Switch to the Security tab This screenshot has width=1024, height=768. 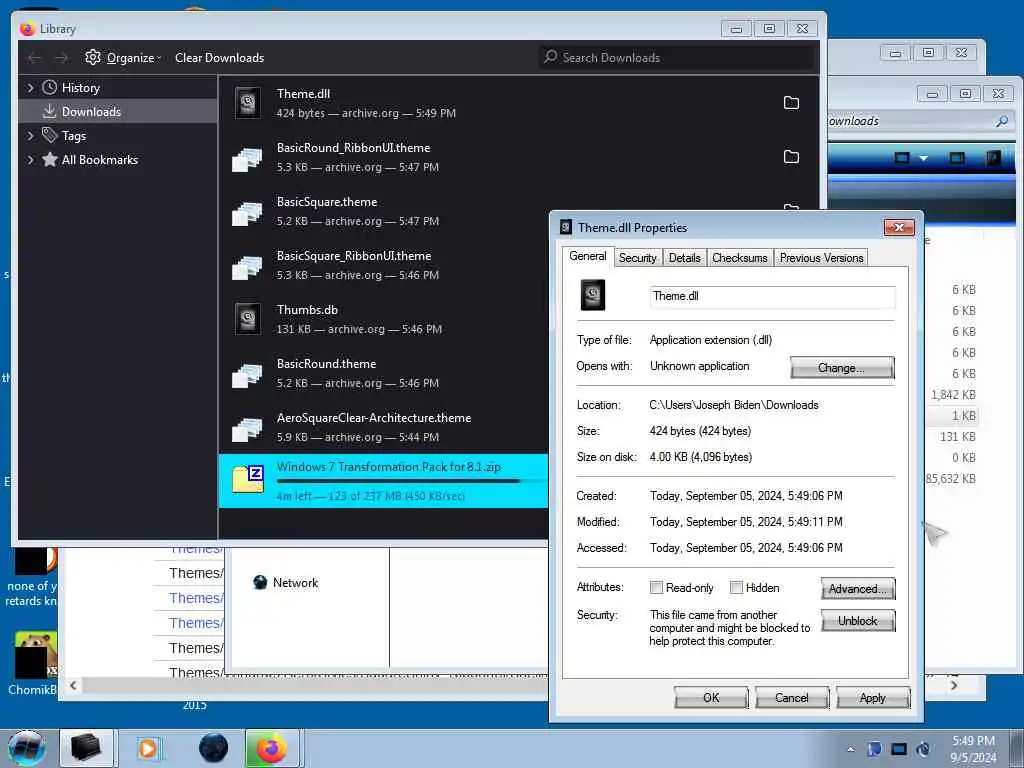(x=637, y=258)
